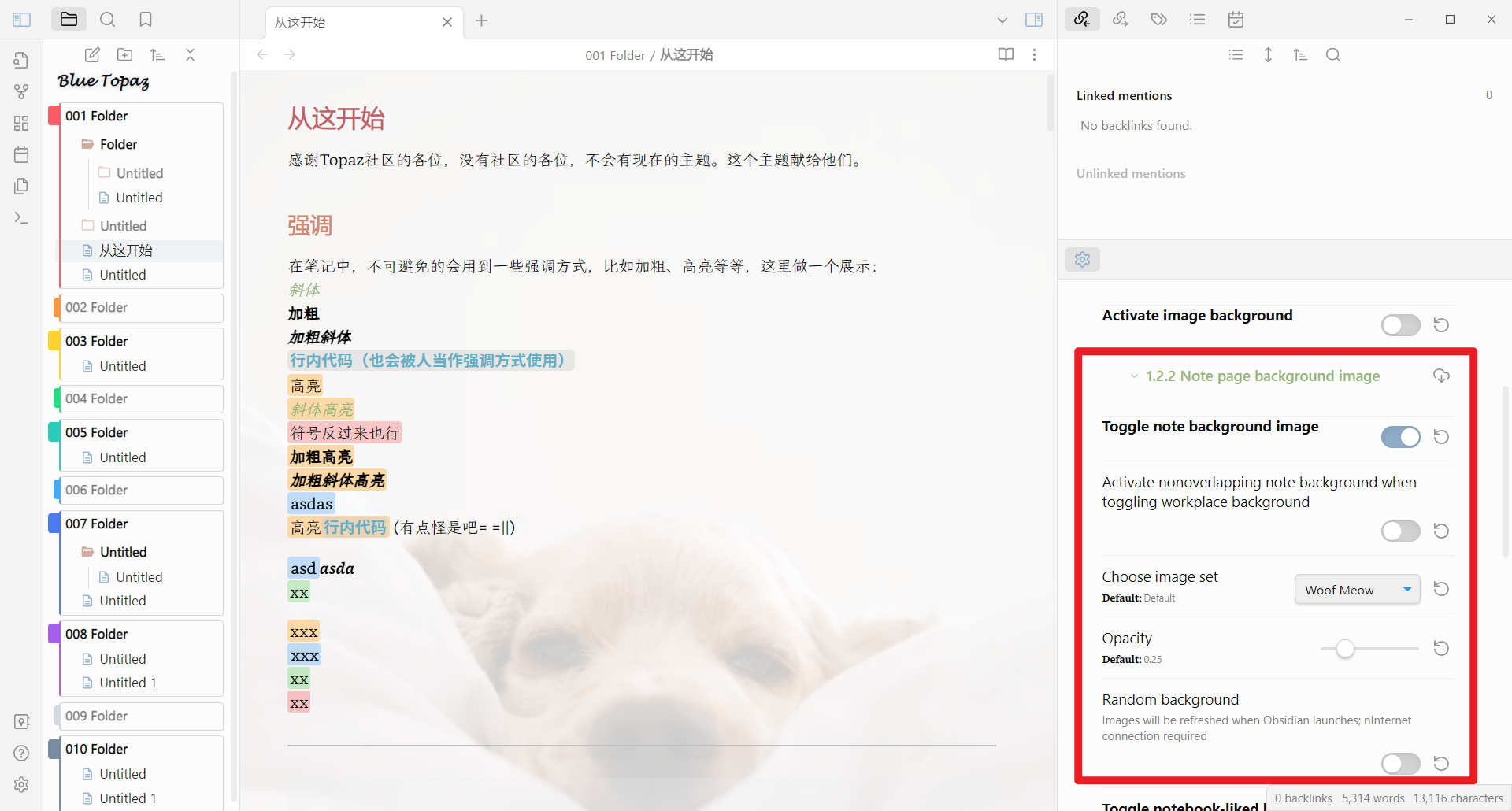The image size is (1512, 811).
Task: Open a new tab with the plus button
Action: (482, 20)
